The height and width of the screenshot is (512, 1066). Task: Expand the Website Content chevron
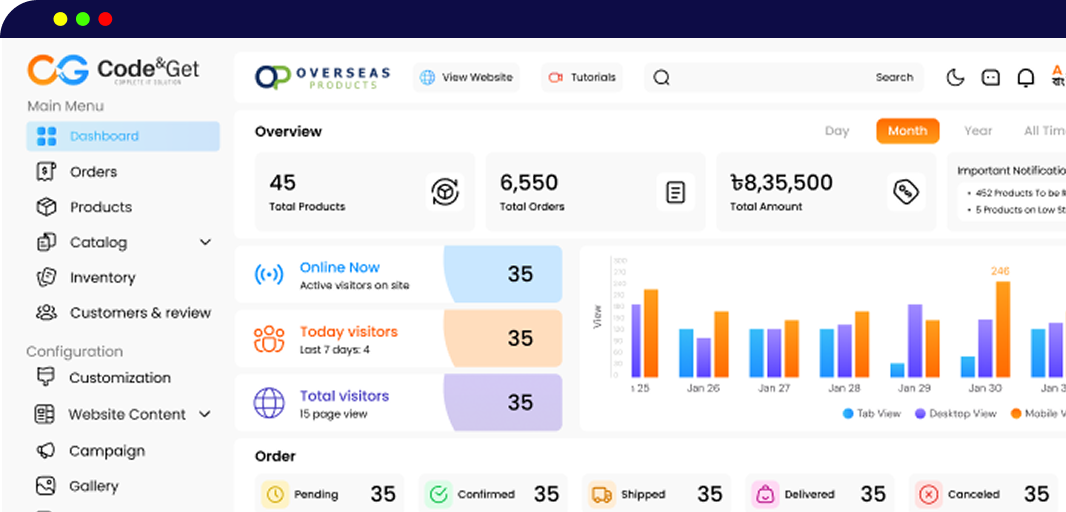coord(205,414)
